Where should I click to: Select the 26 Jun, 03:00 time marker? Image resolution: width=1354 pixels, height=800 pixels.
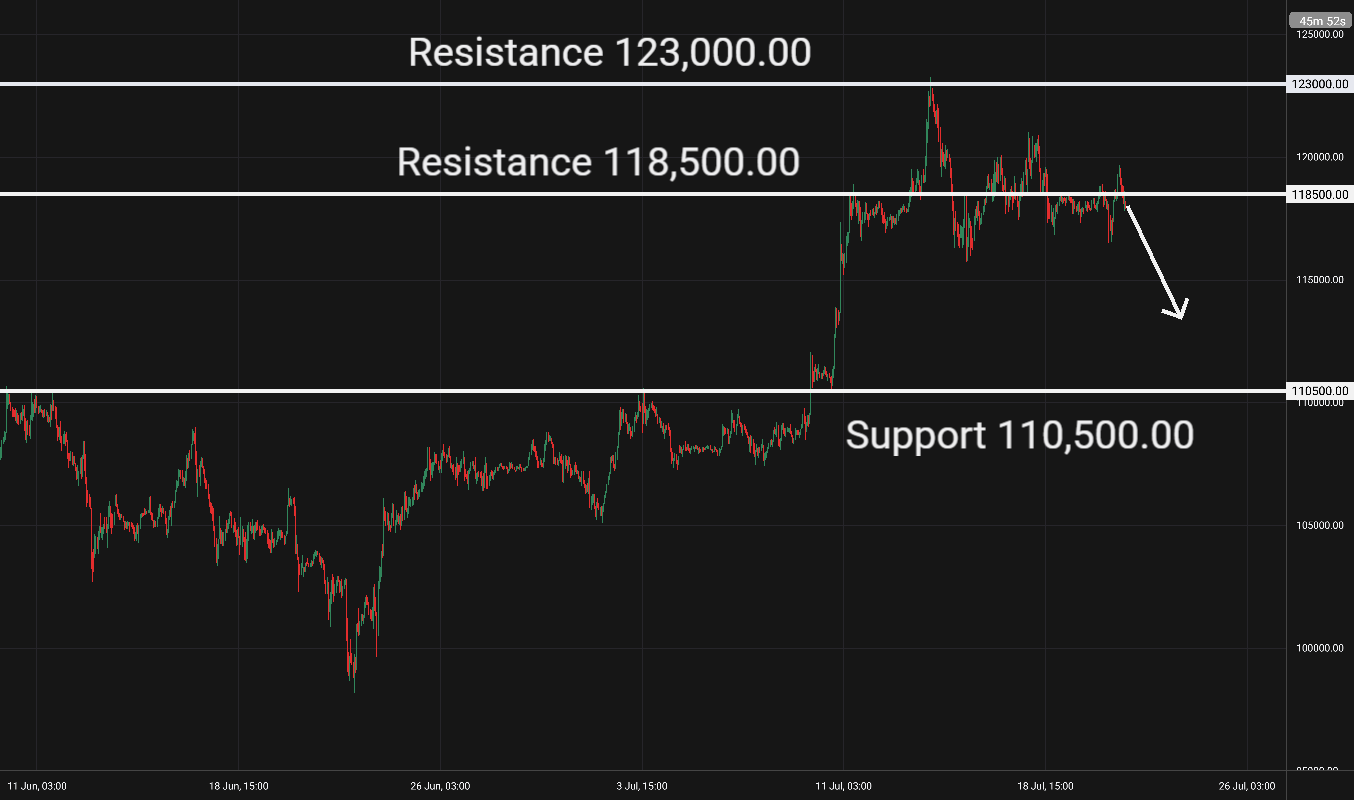pos(441,786)
